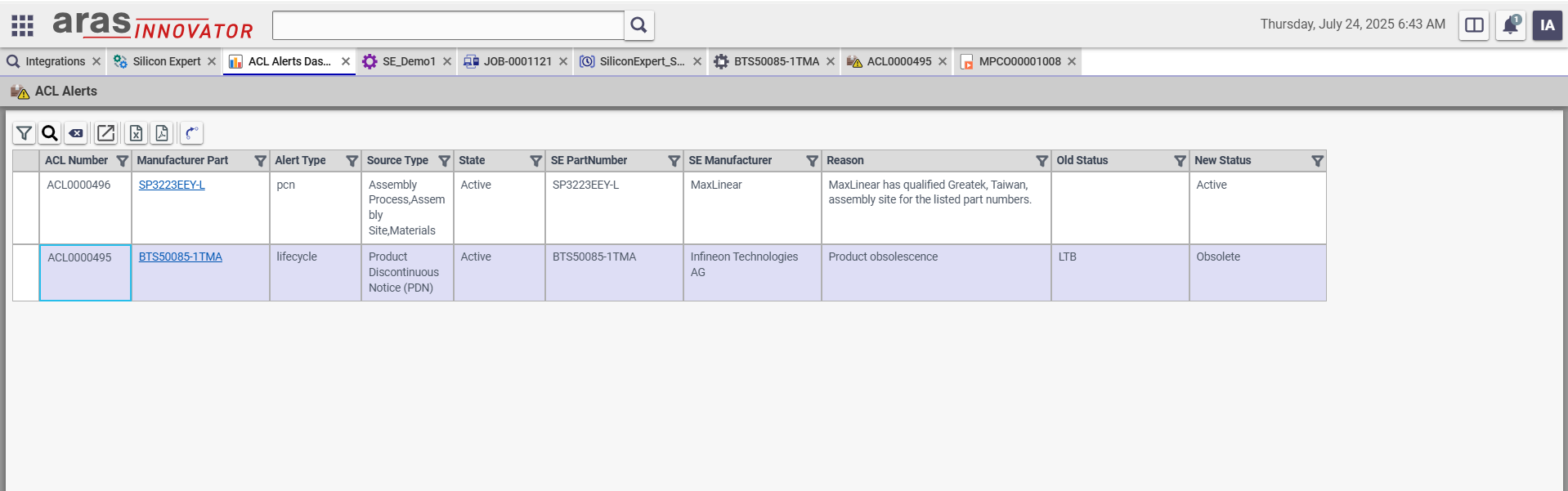Open the Alert Type column filter
The width and height of the screenshot is (1568, 491).
(x=352, y=161)
